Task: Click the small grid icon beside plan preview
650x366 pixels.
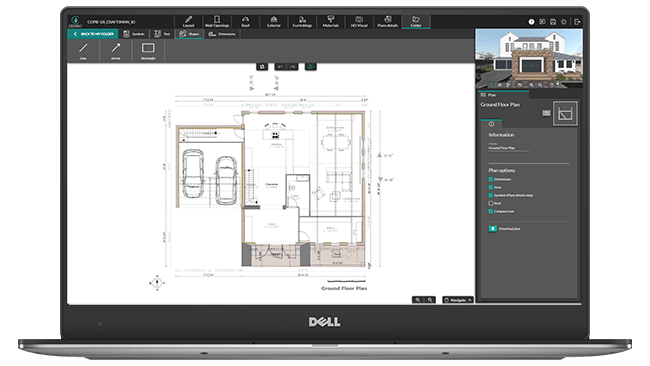Action: point(546,113)
